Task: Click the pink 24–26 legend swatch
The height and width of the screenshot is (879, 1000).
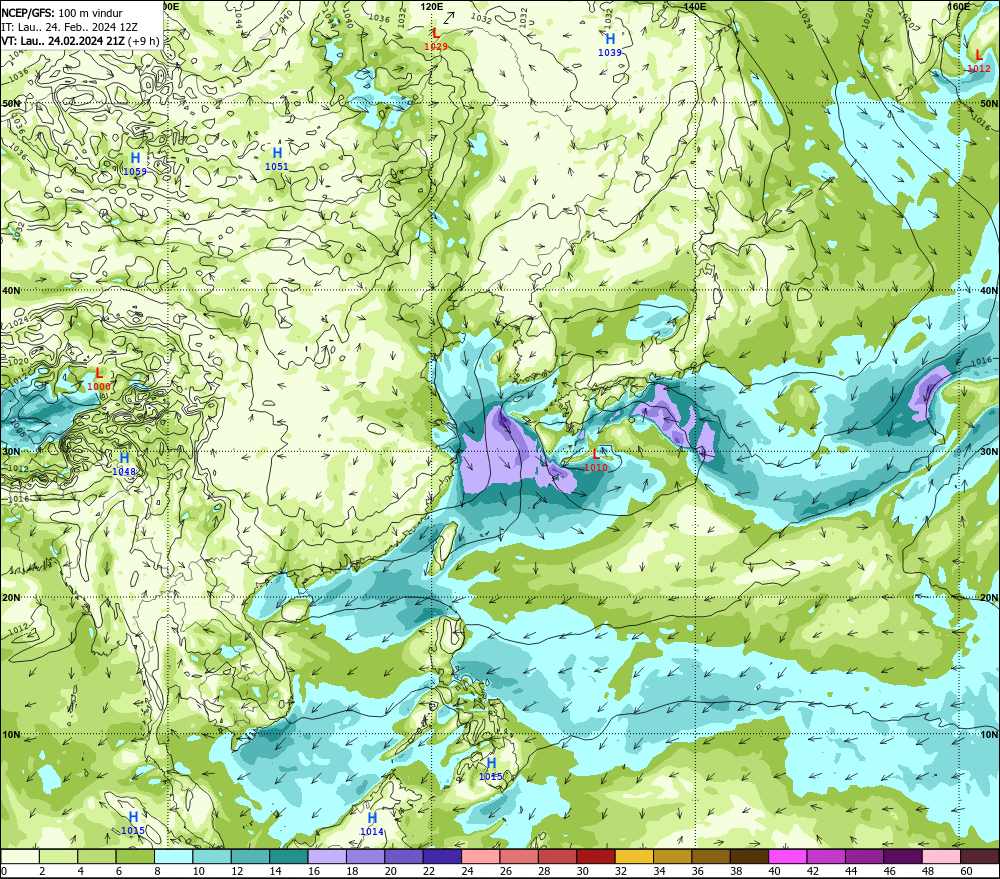Action: click(x=481, y=856)
